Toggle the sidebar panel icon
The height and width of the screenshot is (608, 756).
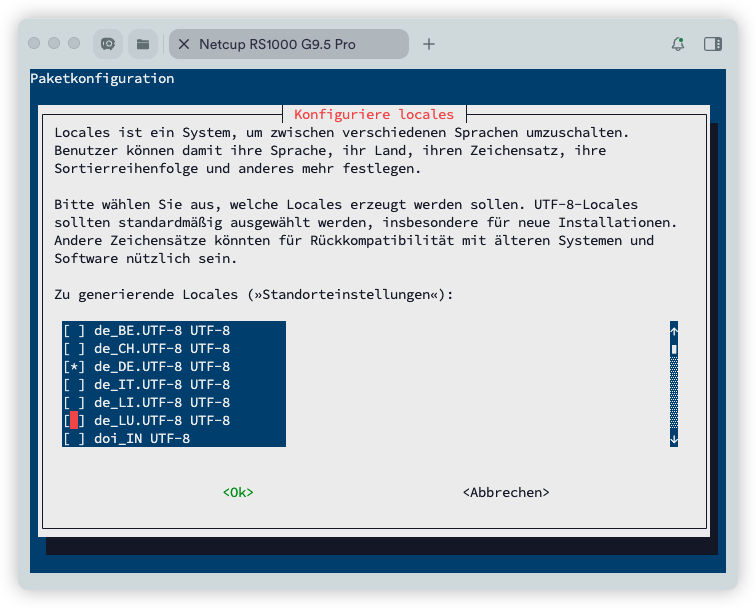pos(713,44)
